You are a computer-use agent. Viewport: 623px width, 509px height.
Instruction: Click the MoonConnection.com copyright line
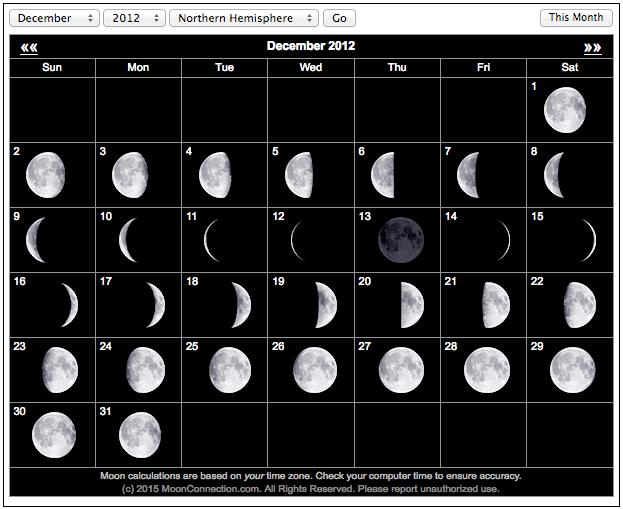coord(311,489)
